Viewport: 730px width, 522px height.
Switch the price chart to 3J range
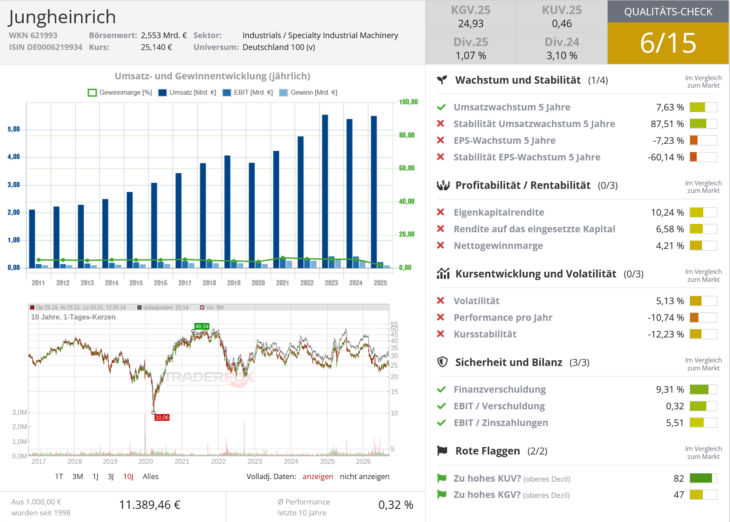(111, 476)
